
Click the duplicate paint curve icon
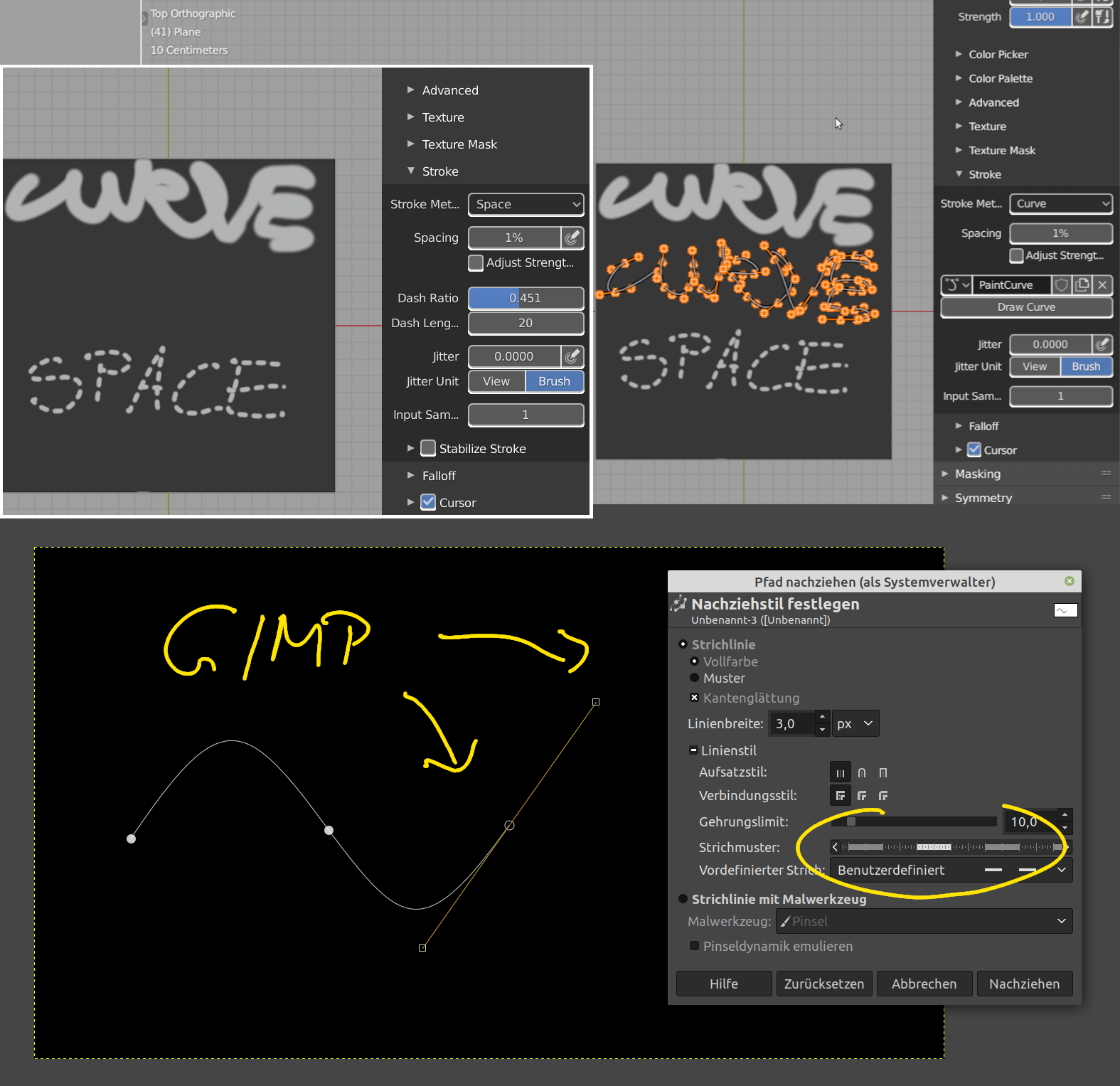1082,285
